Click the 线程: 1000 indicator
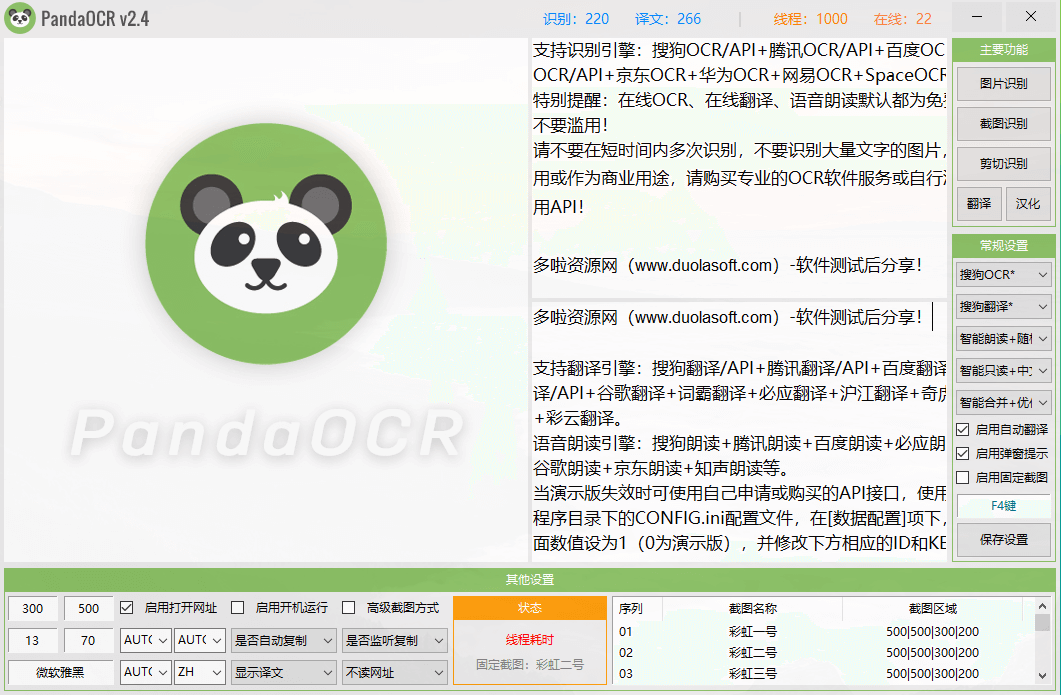This screenshot has height=695, width=1061. (x=811, y=19)
